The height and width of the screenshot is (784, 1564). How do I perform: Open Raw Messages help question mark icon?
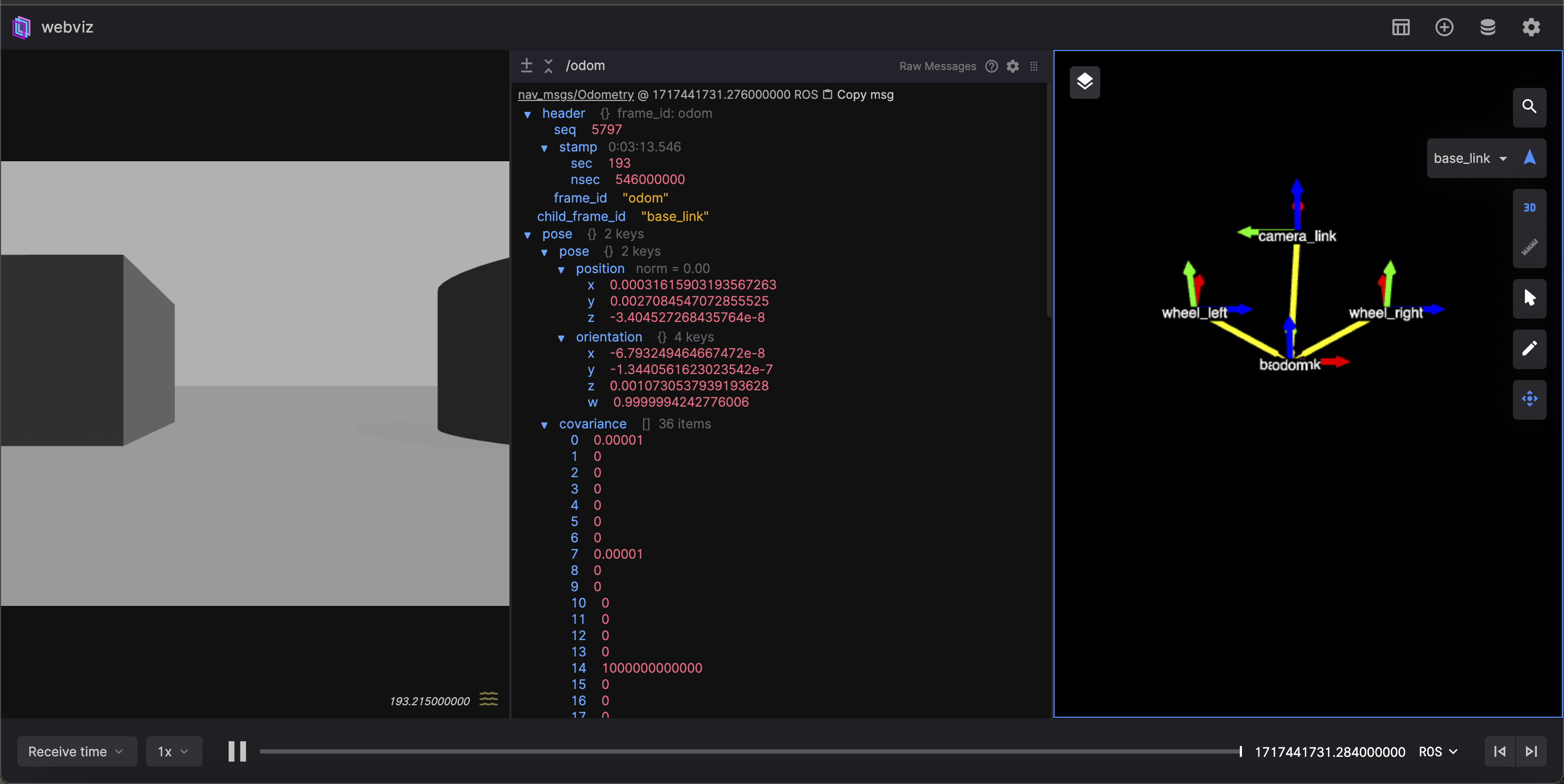[x=992, y=66]
